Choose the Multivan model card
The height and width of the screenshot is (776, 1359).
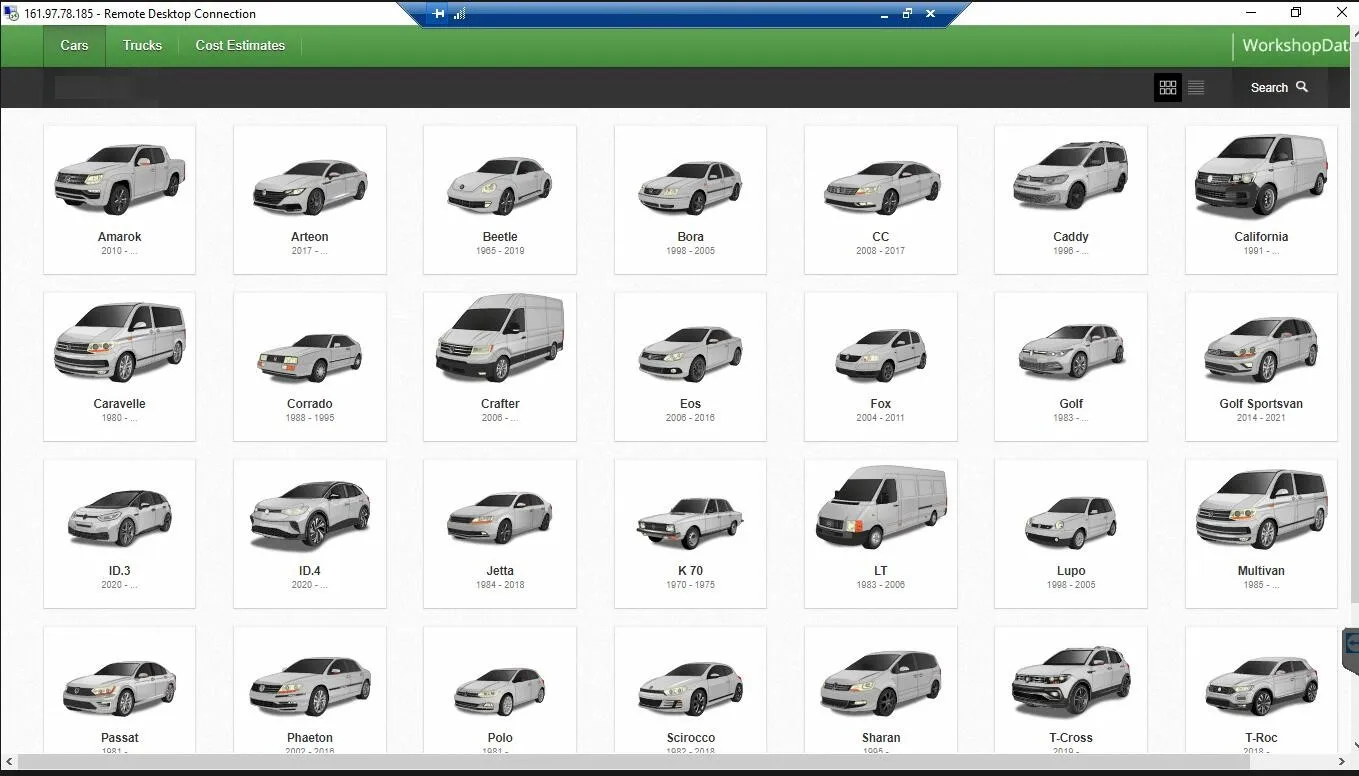click(1261, 533)
